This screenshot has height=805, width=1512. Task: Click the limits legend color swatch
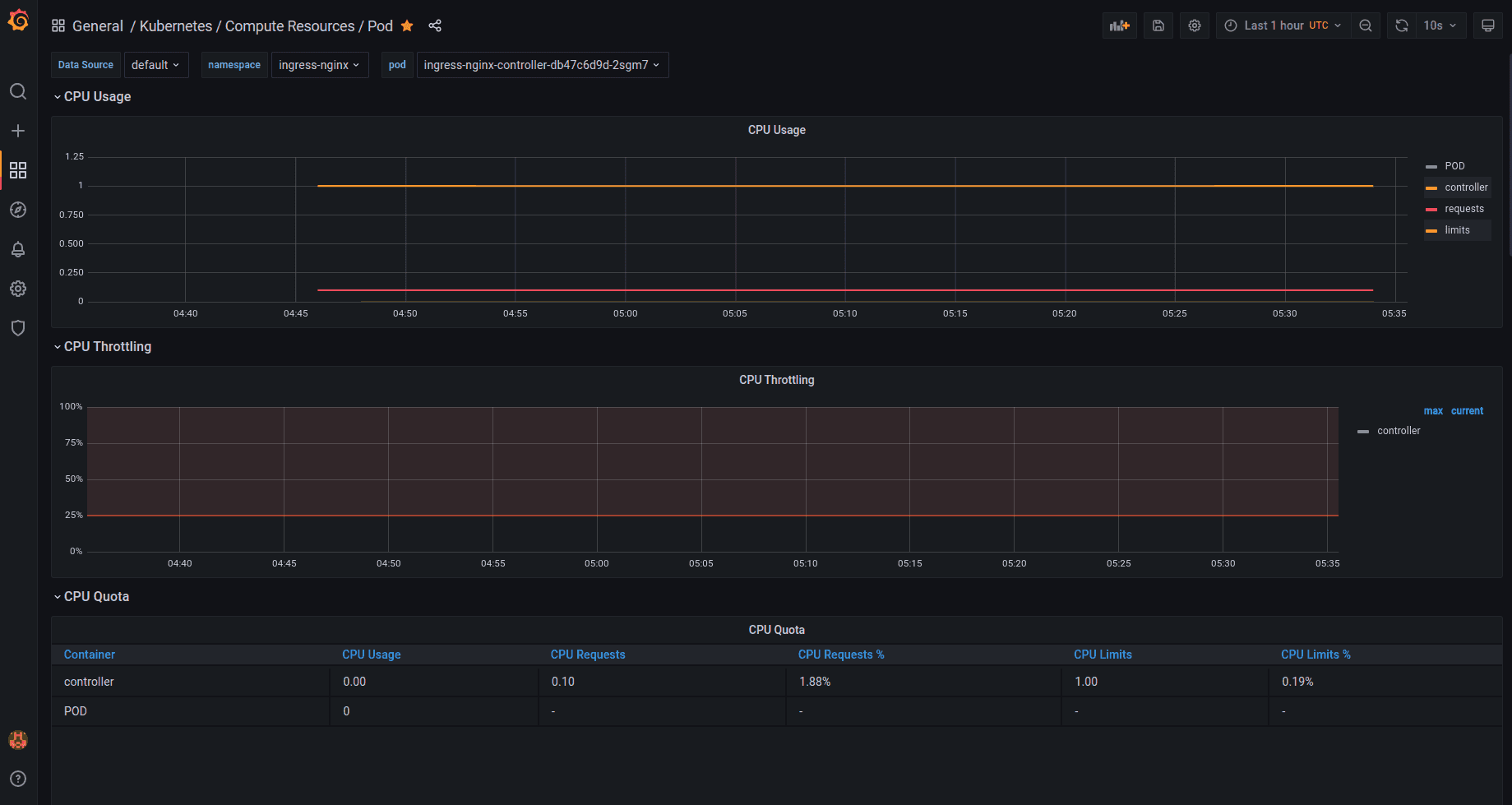1431,230
